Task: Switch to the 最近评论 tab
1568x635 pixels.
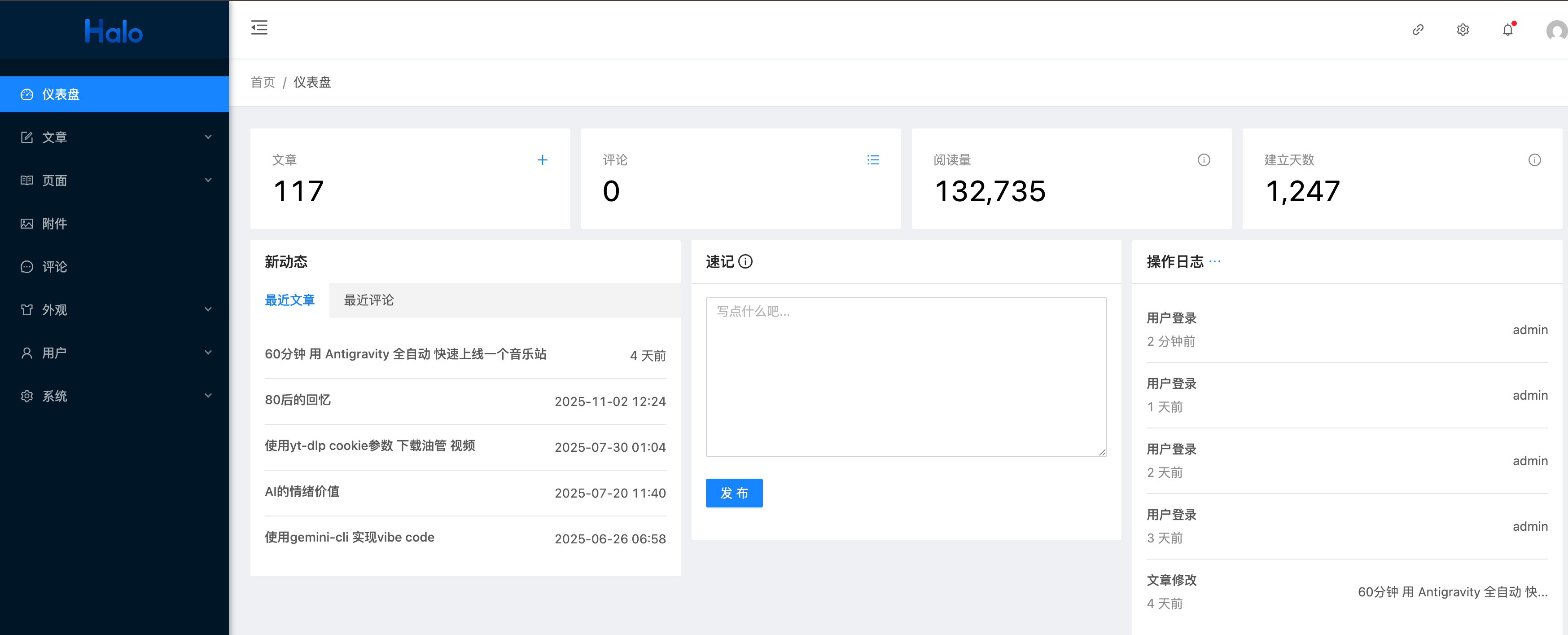Action: 368,300
